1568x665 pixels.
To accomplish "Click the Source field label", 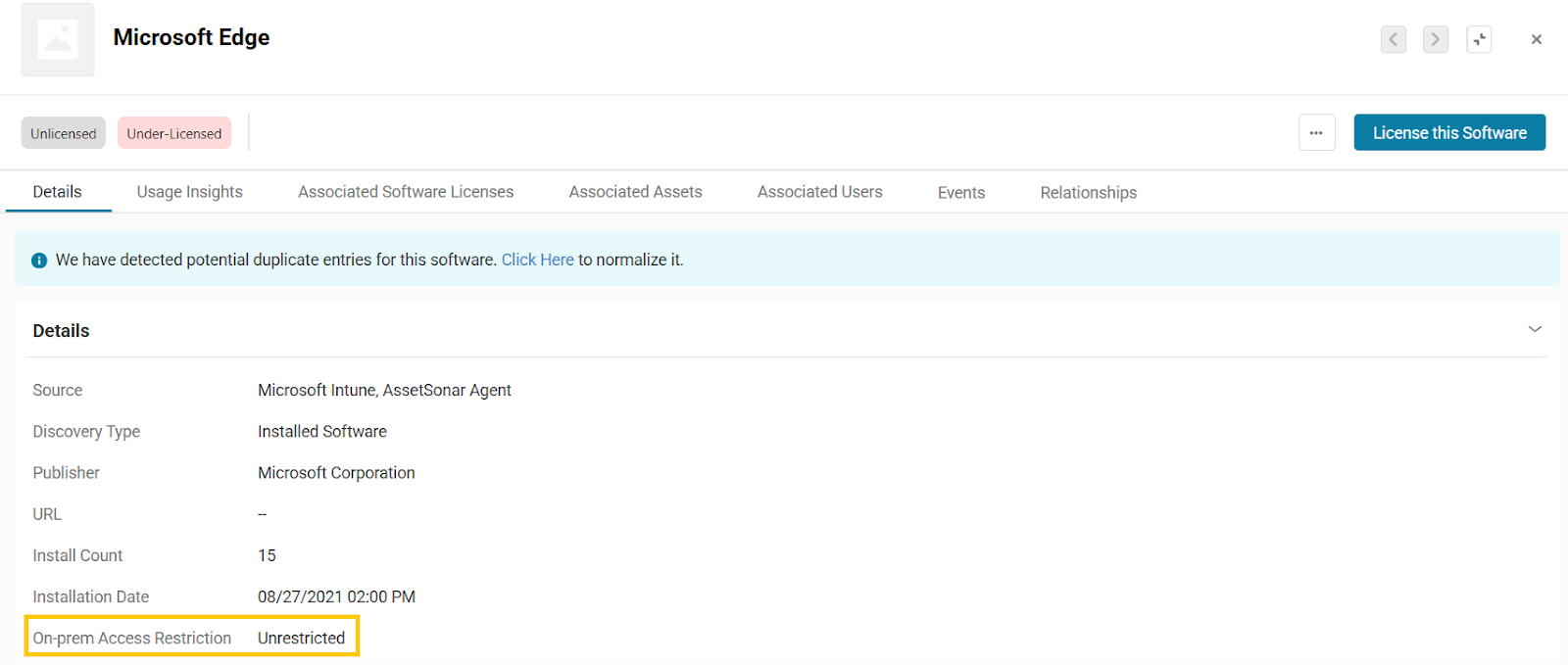I will (x=58, y=390).
